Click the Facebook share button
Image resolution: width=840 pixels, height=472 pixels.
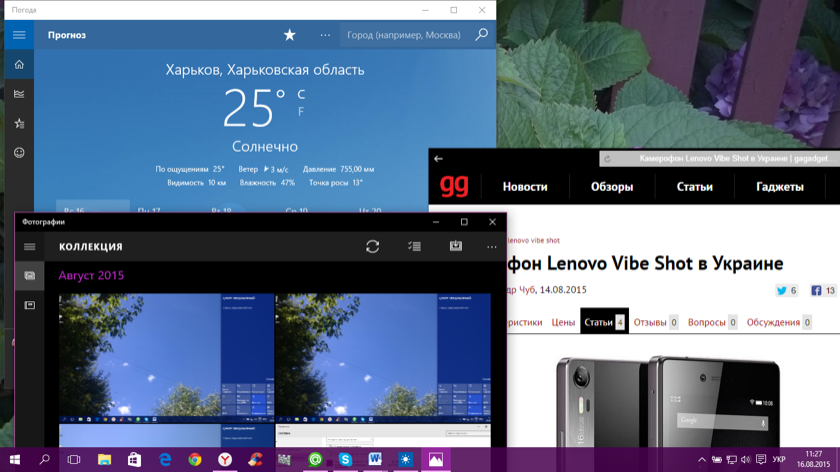click(823, 291)
